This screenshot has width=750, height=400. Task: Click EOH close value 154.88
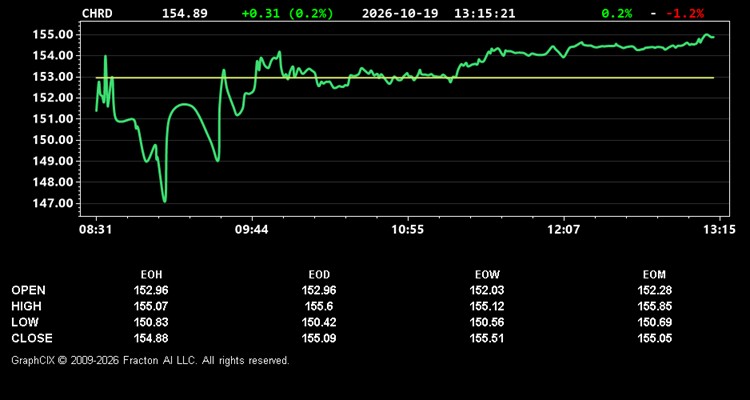click(151, 338)
